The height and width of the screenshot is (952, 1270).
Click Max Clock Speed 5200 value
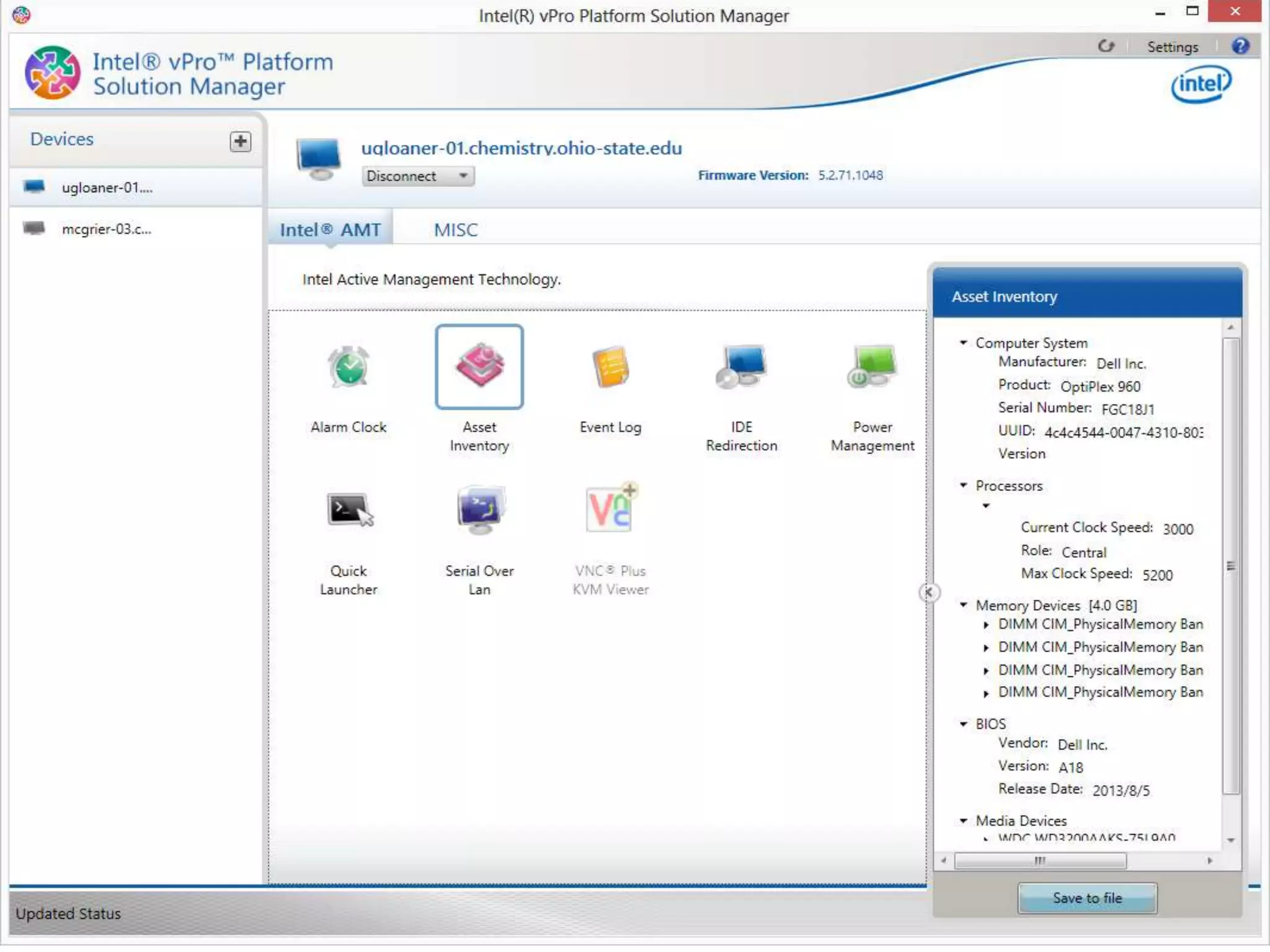click(x=1157, y=575)
